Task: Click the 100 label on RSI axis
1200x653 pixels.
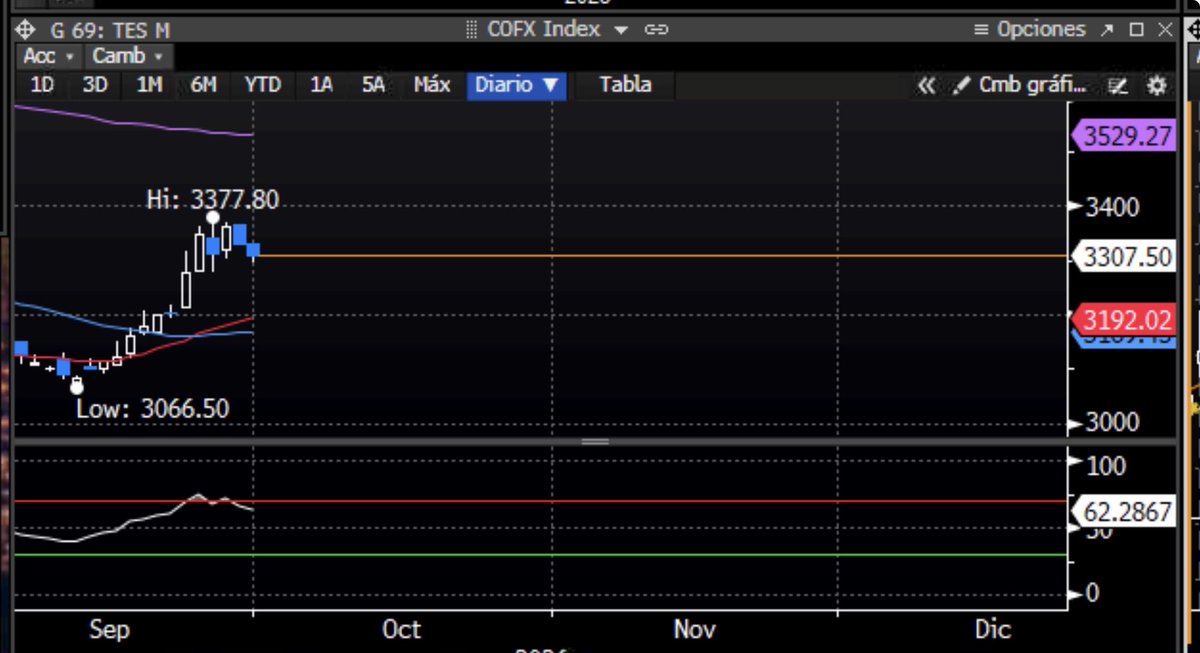Action: click(1105, 465)
